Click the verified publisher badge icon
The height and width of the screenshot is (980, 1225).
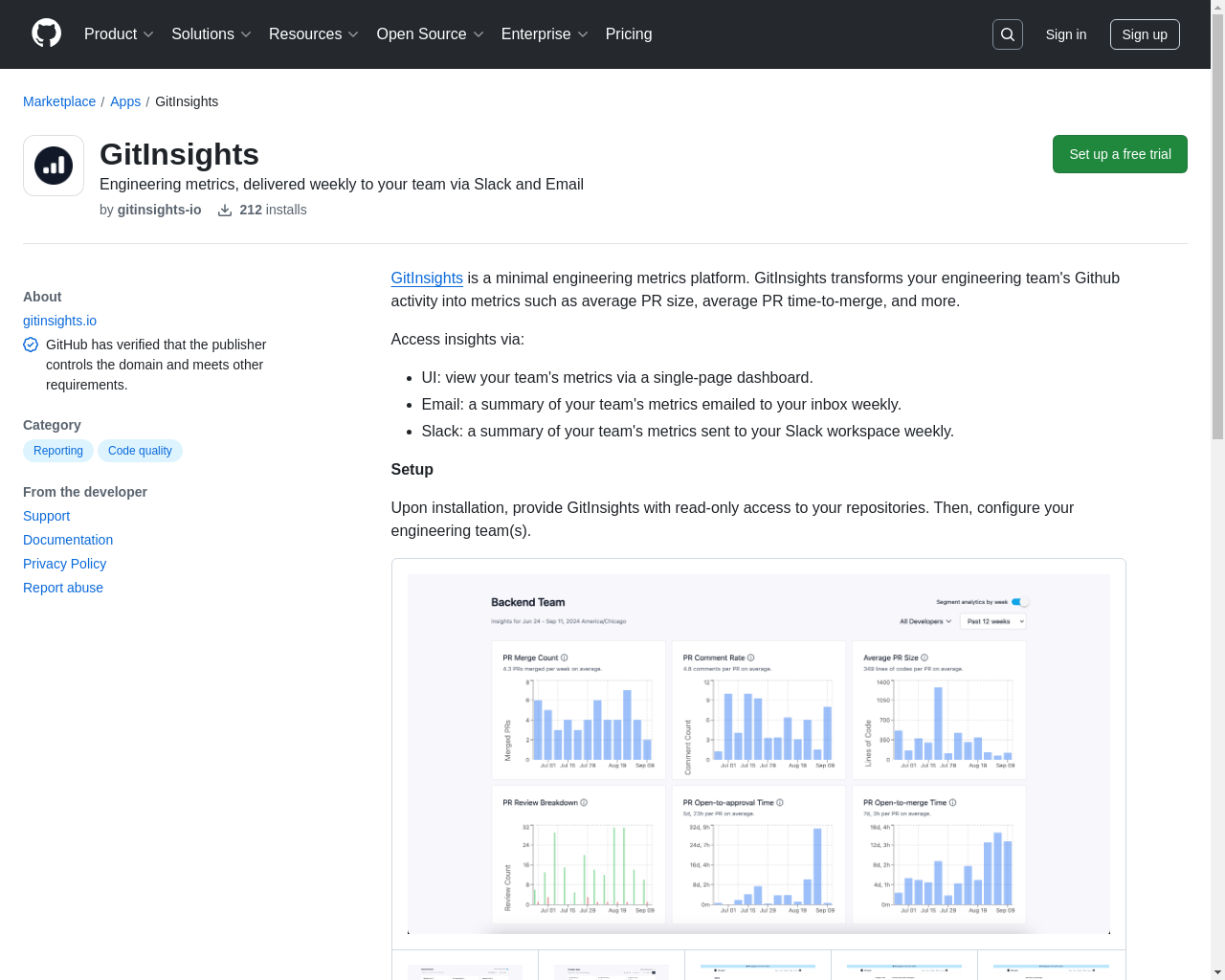coord(31,345)
